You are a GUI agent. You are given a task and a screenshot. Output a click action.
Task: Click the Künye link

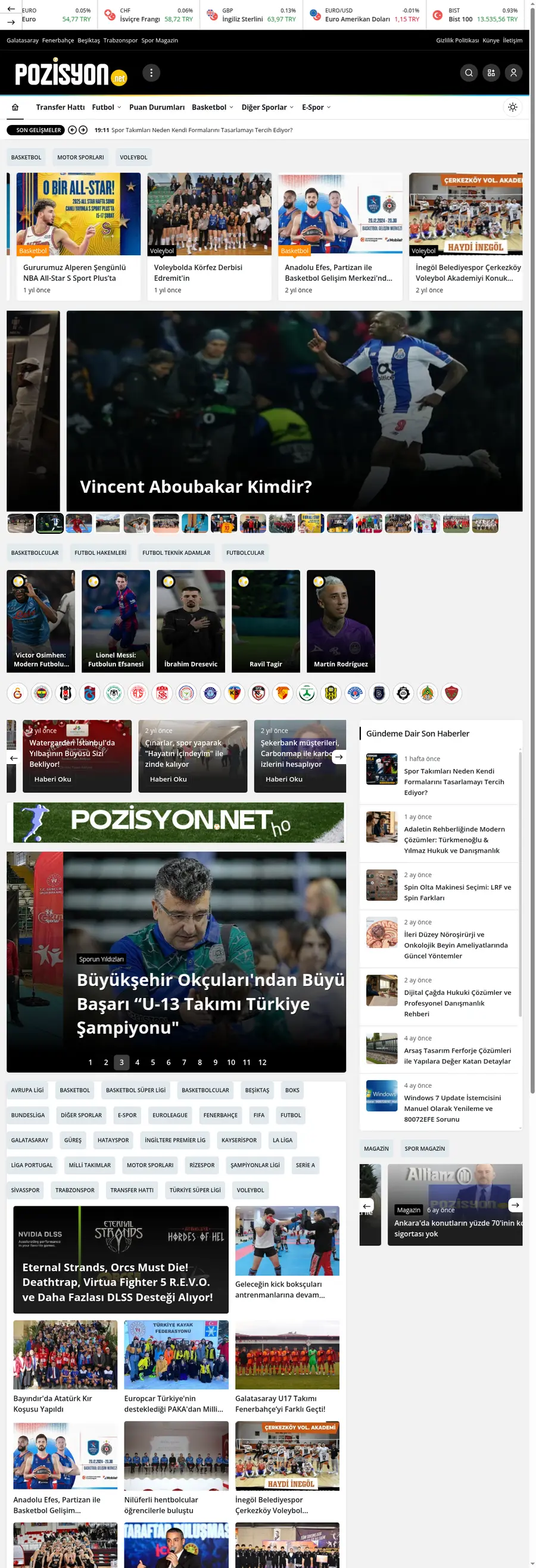(490, 40)
